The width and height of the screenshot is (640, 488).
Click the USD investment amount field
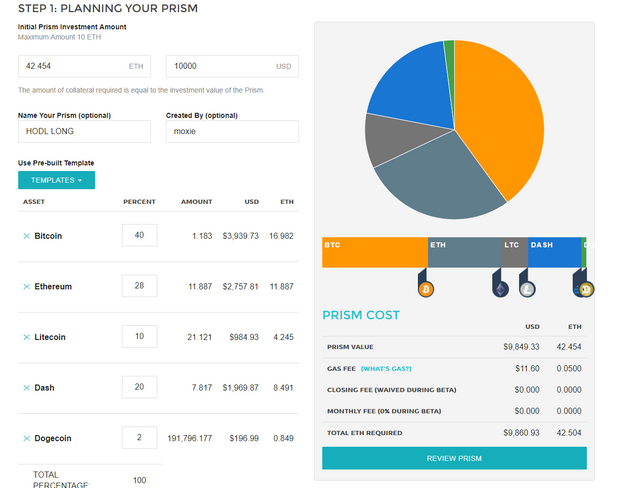232,66
